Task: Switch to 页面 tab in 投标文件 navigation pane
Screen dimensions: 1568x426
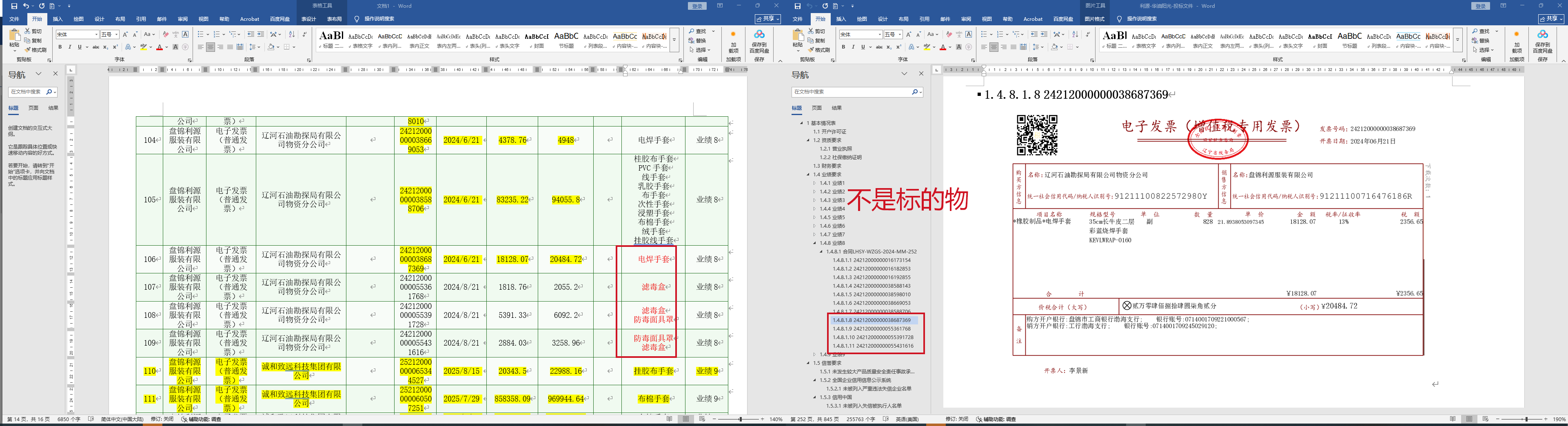Action: click(816, 108)
